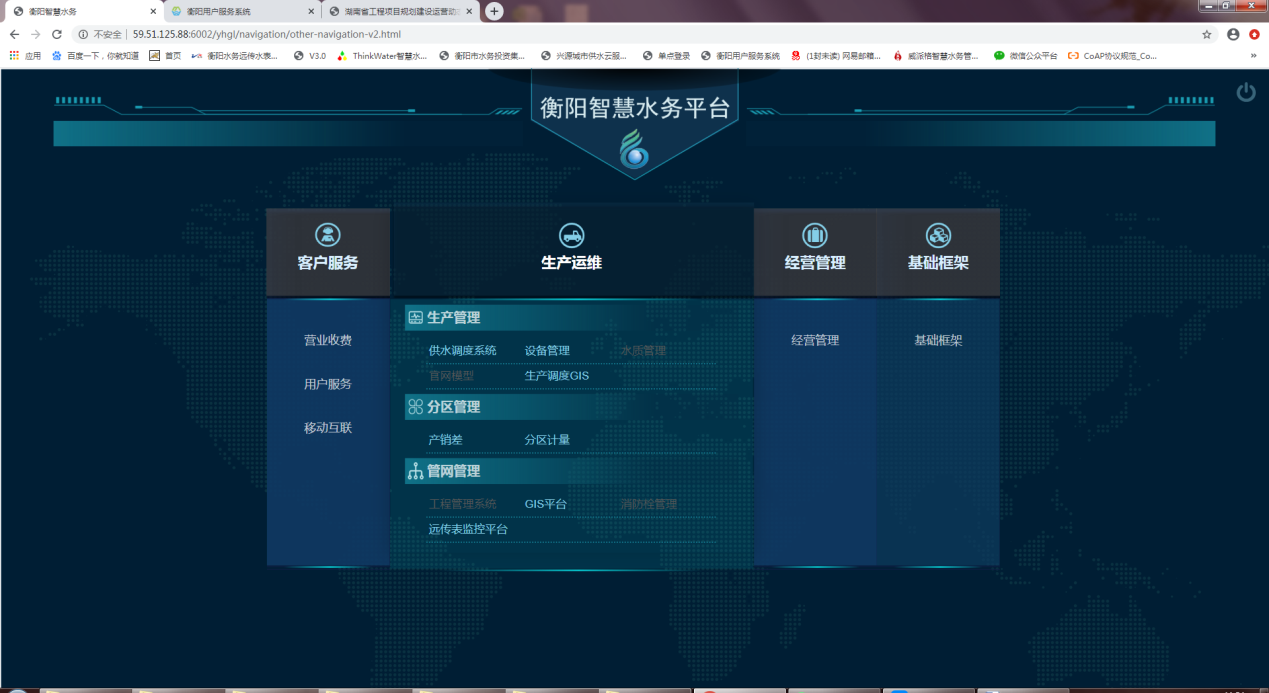This screenshot has width=1269, height=693.
Task: Expand the bookmarks overflow chevron
Action: click(x=1253, y=56)
